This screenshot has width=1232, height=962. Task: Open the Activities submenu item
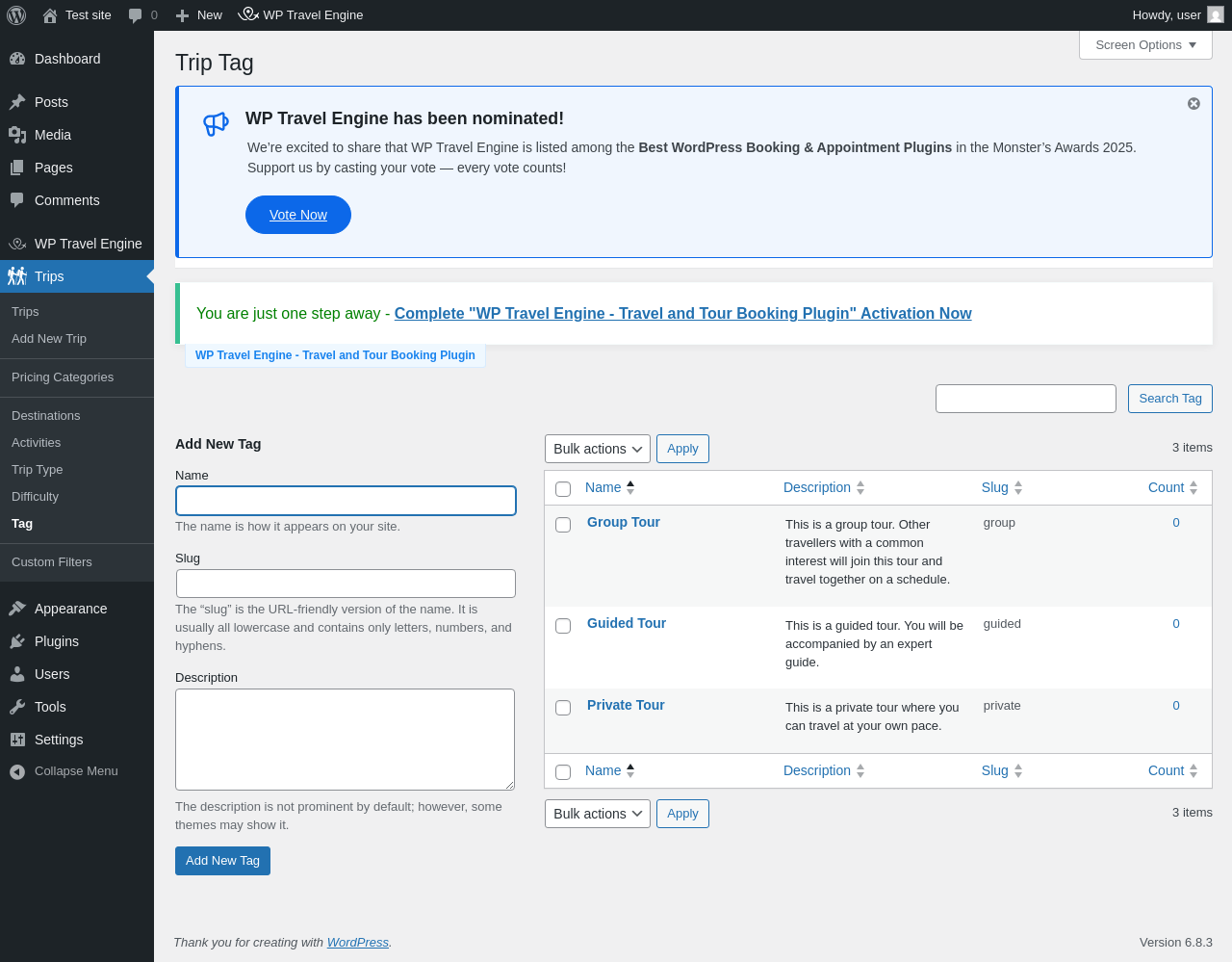pos(37,443)
